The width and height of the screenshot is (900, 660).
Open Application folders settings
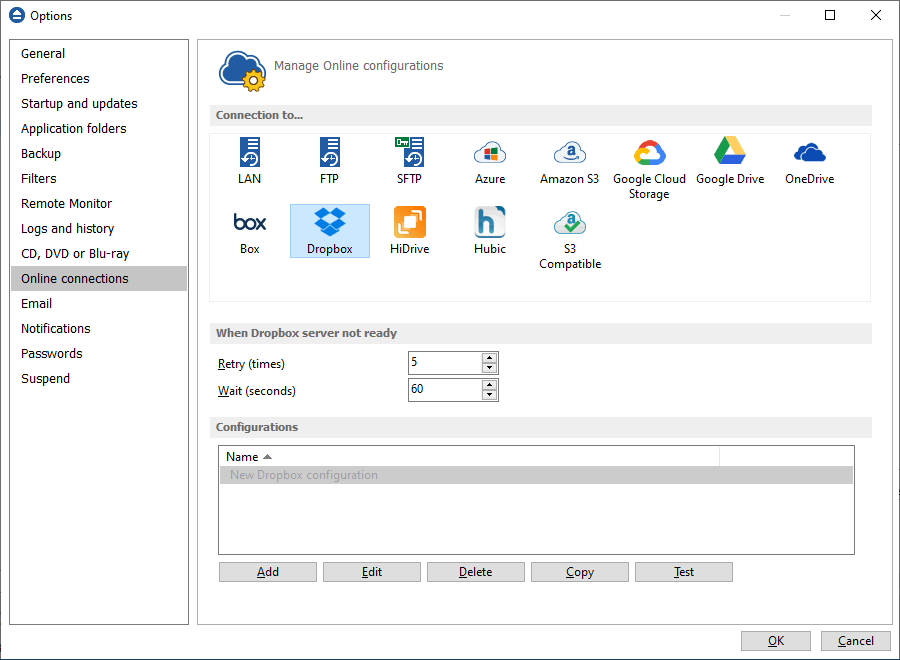coord(99,129)
